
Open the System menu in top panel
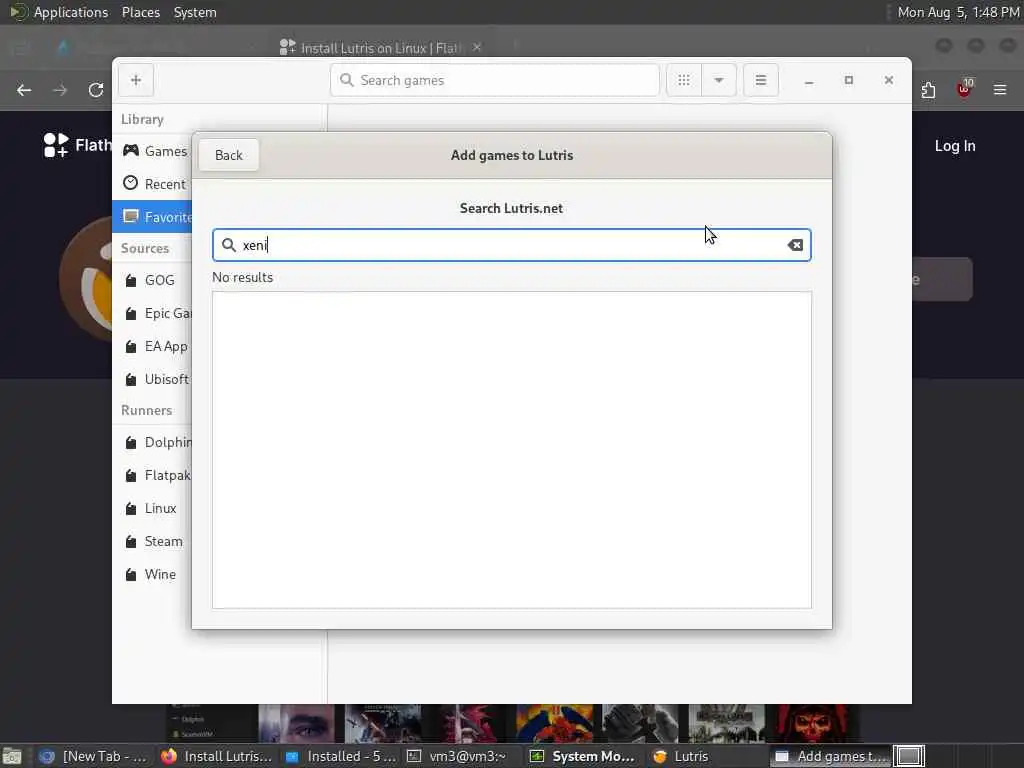pyautogui.click(x=195, y=12)
